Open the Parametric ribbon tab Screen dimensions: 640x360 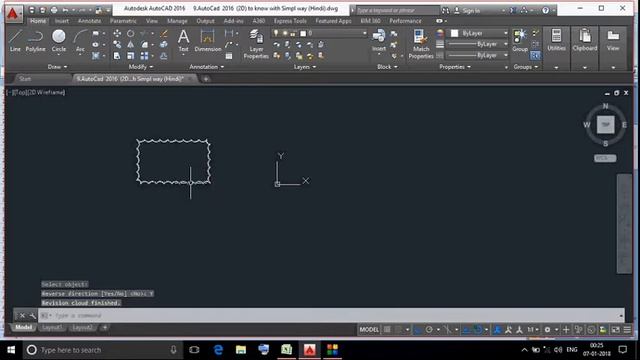pyautogui.click(x=123, y=21)
